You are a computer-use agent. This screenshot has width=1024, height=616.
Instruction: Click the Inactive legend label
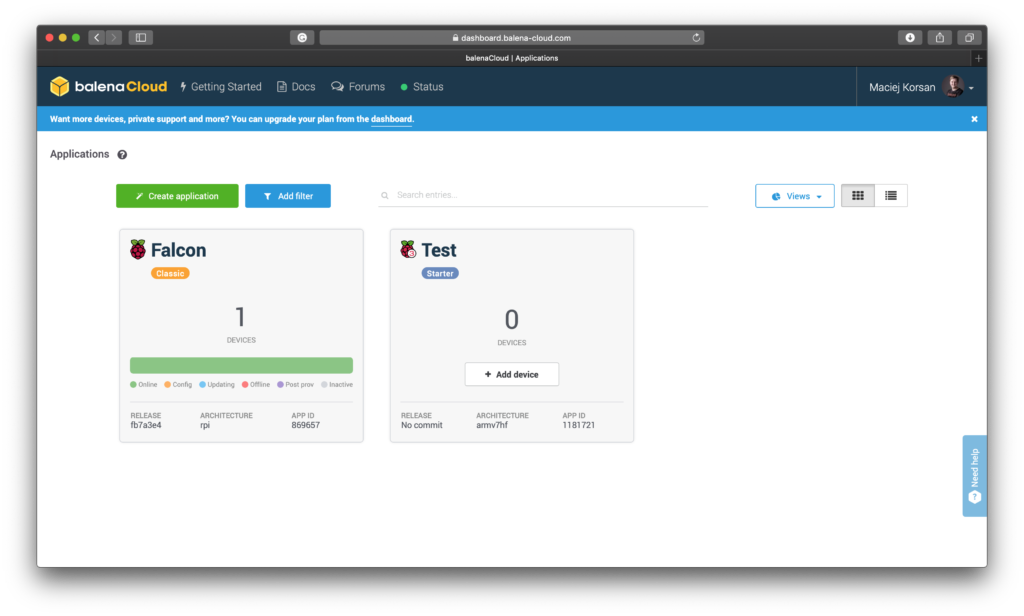[x=341, y=385]
